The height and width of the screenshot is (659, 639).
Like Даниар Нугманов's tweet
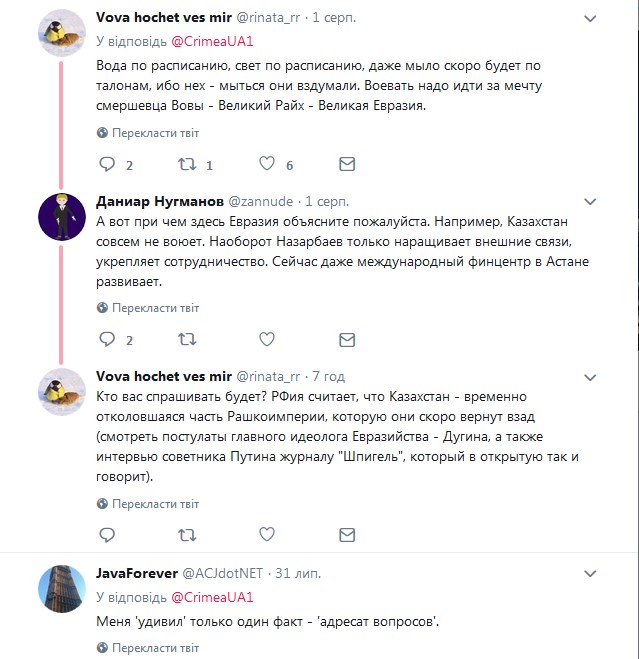tap(267, 340)
